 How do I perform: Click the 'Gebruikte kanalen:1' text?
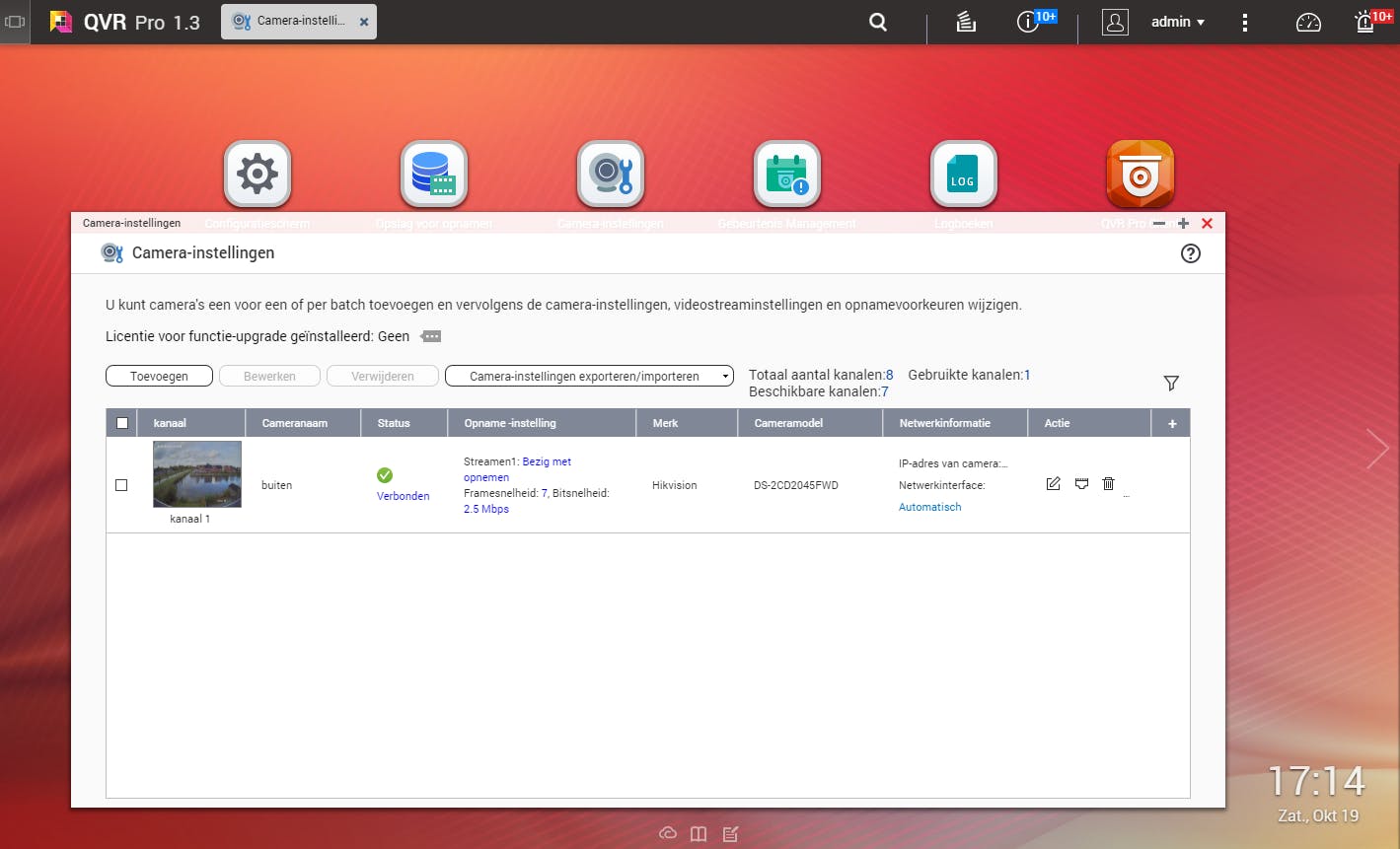[x=969, y=375]
